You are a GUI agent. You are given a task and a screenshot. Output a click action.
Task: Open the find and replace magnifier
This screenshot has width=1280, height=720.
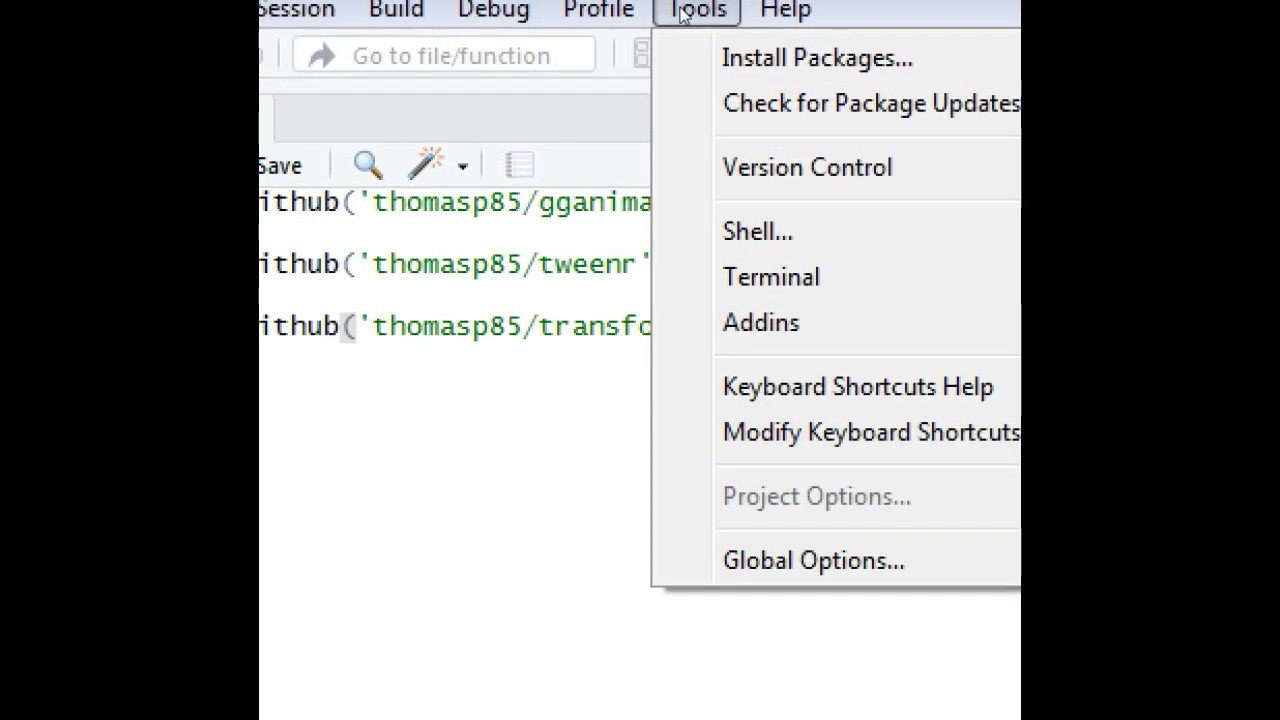click(x=368, y=165)
